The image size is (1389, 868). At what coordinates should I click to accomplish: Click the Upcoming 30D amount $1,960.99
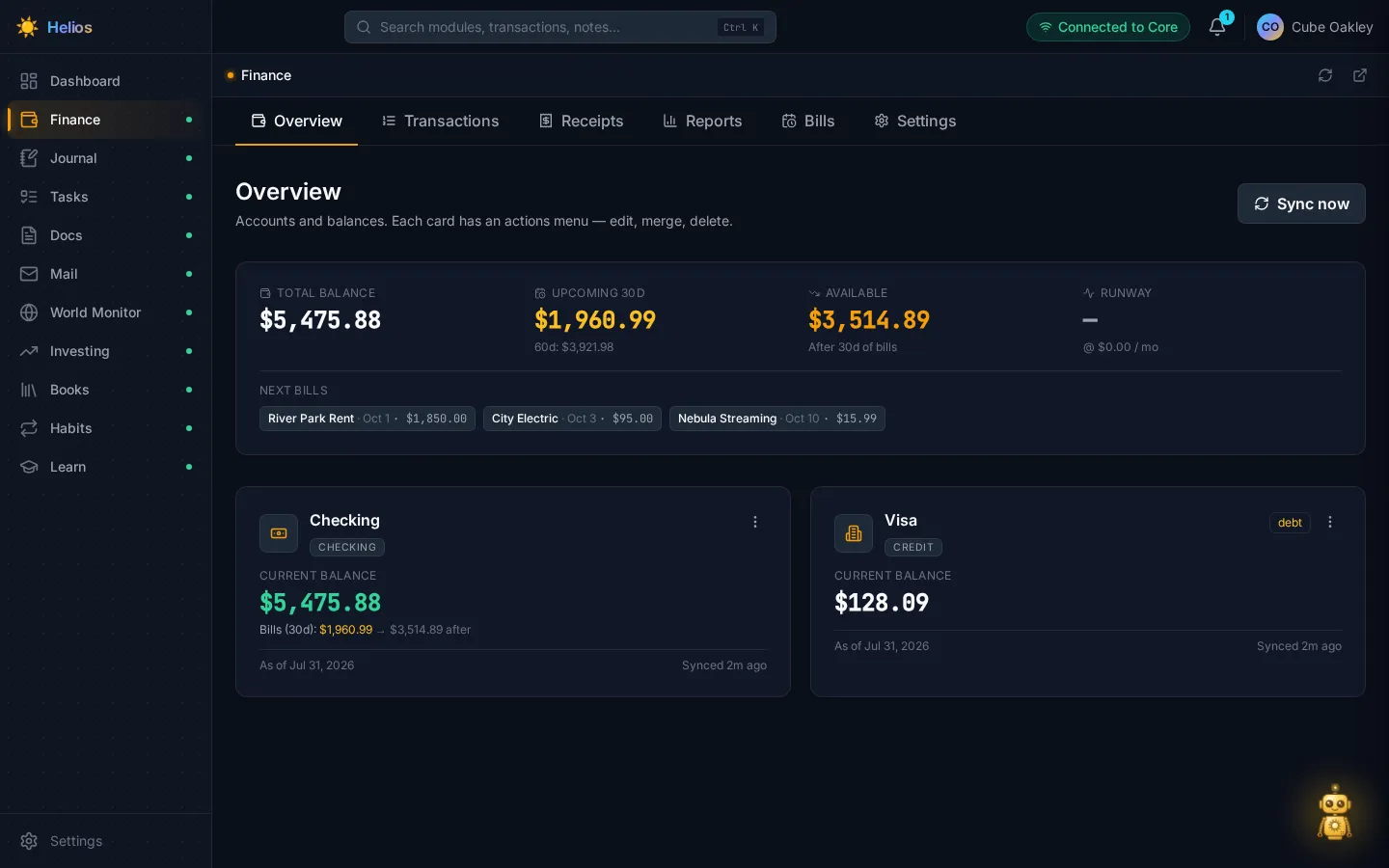pos(595,320)
